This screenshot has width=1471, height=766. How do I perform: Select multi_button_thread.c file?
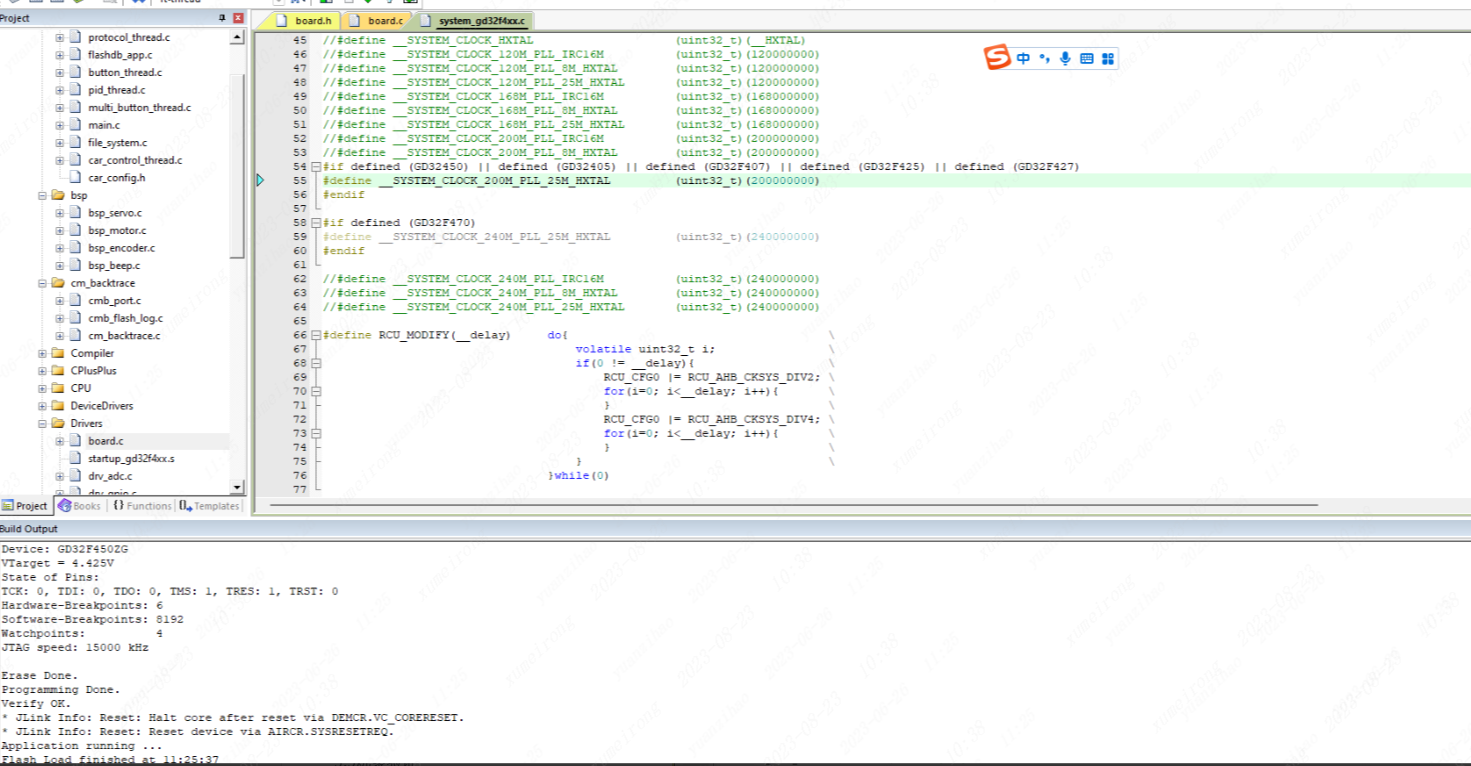(139, 108)
